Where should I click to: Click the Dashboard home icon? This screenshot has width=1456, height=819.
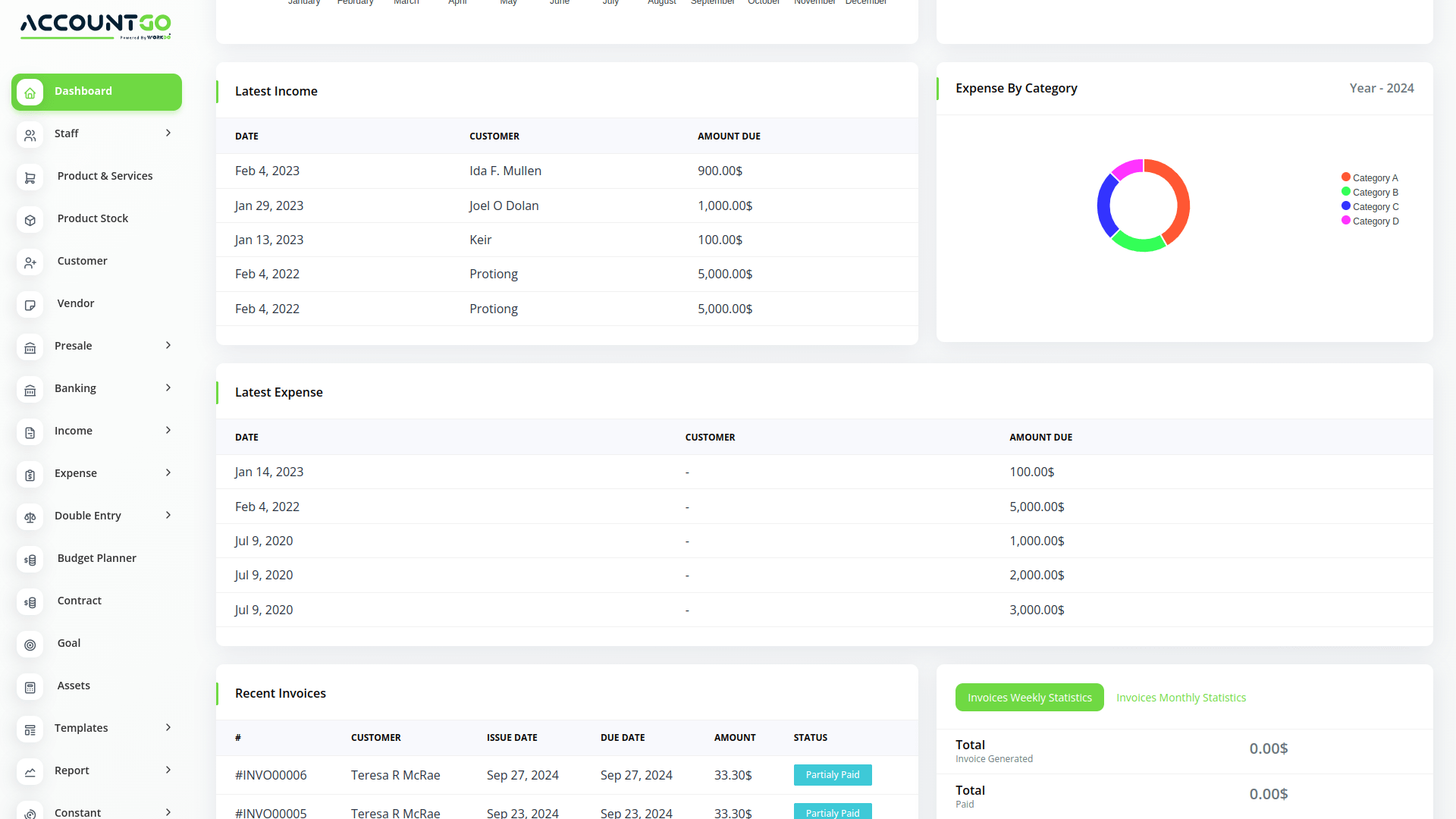click(30, 93)
